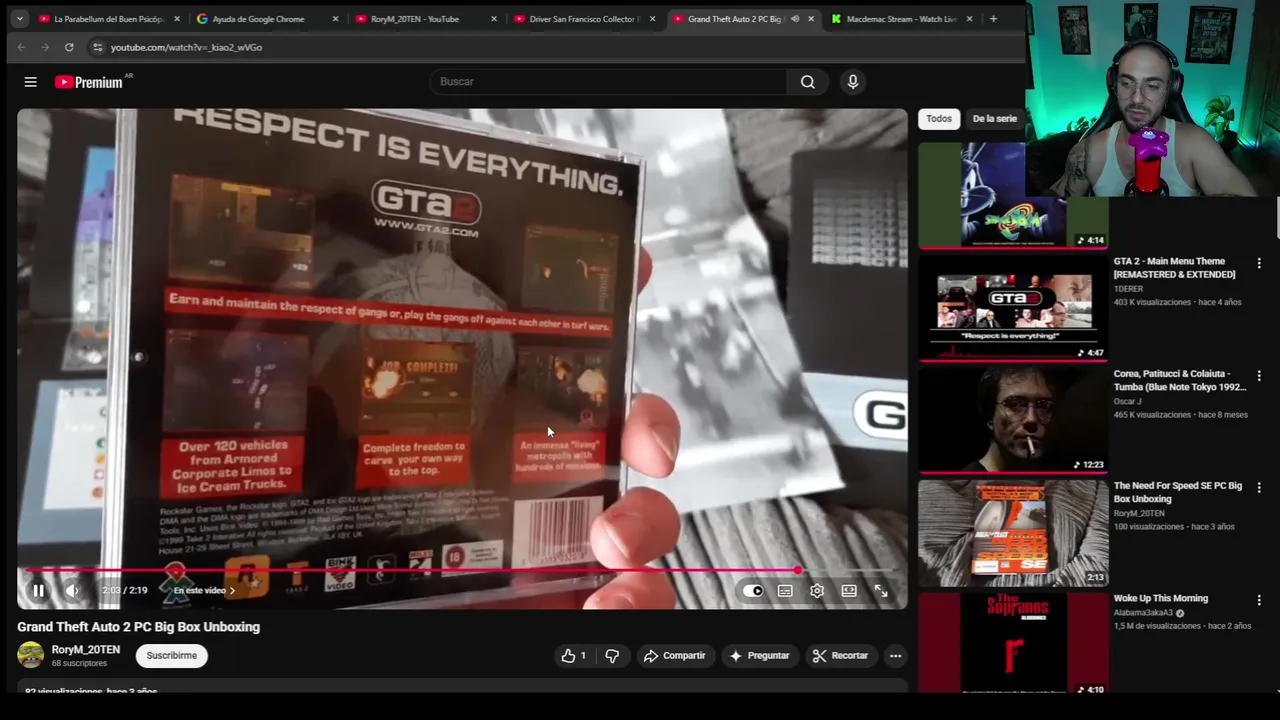Viewport: 1280px width, 720px height.
Task: Close the Ayuda de Google Chrome tab
Action: (x=335, y=19)
